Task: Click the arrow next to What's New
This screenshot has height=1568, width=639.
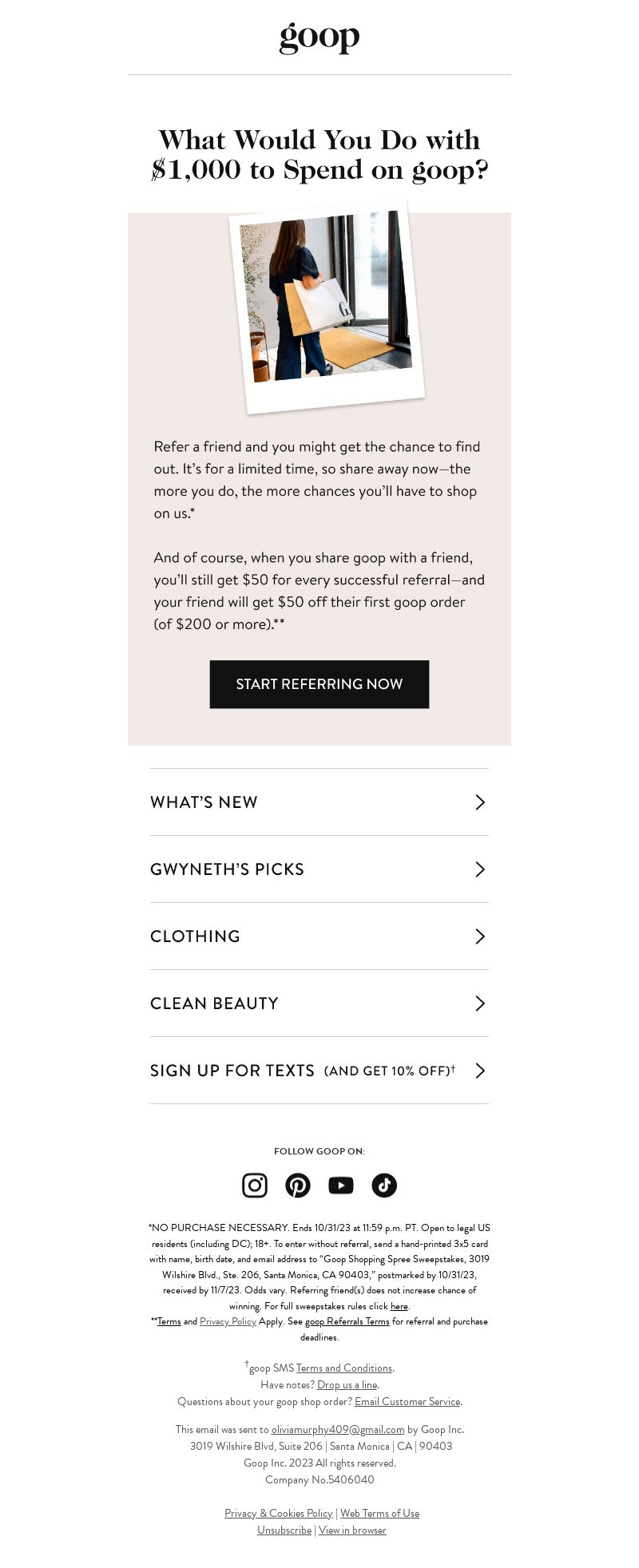Action: coord(480,802)
